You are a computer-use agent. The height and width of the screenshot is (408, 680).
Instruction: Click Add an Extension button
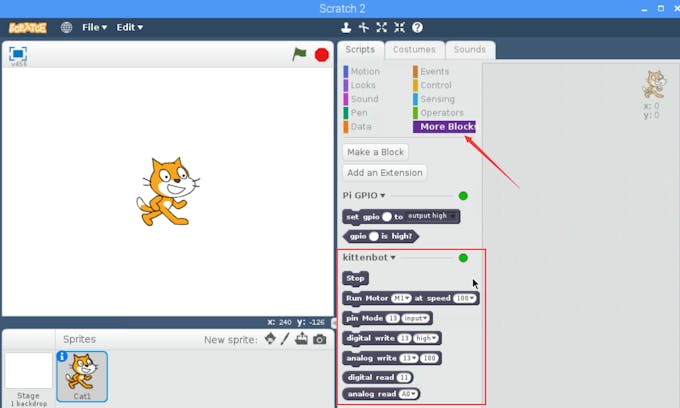click(385, 173)
